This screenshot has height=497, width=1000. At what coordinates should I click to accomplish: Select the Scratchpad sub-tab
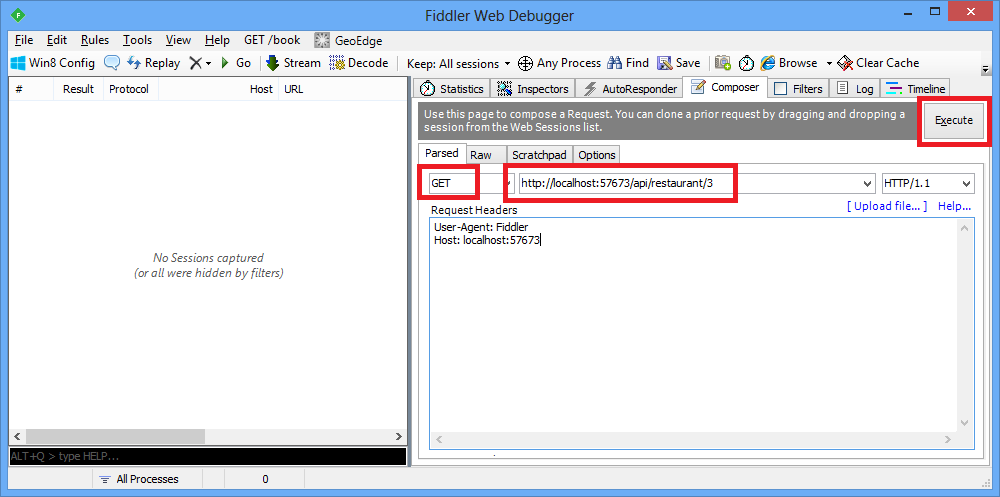(x=540, y=155)
